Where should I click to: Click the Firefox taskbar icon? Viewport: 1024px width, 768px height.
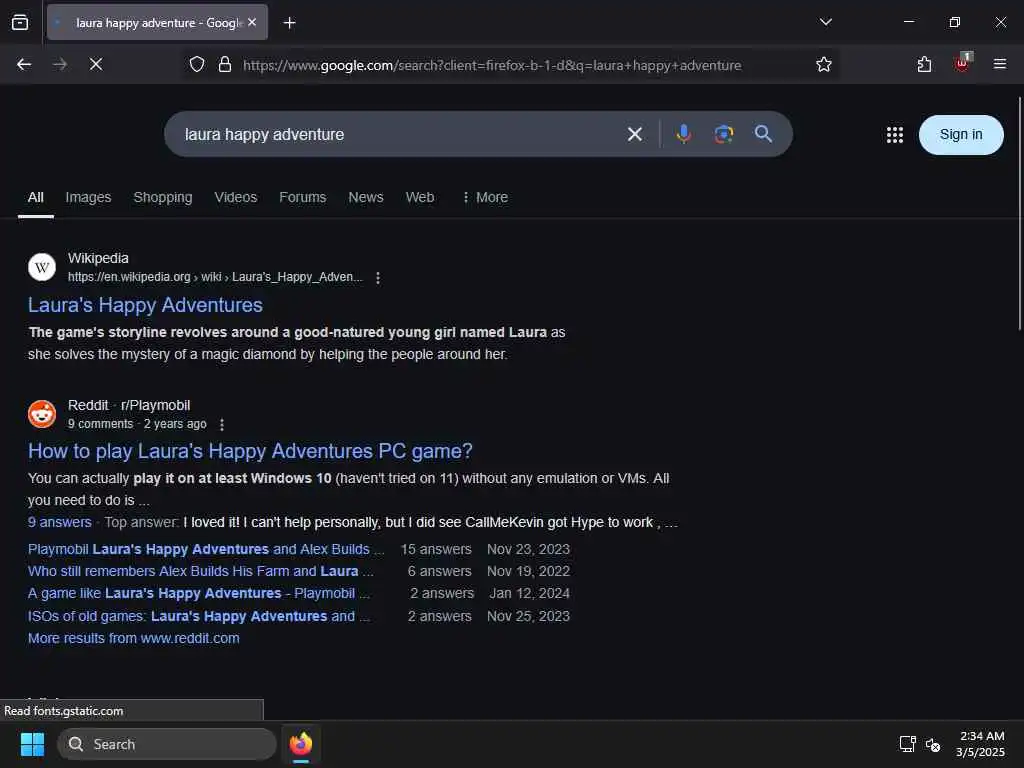pos(301,744)
